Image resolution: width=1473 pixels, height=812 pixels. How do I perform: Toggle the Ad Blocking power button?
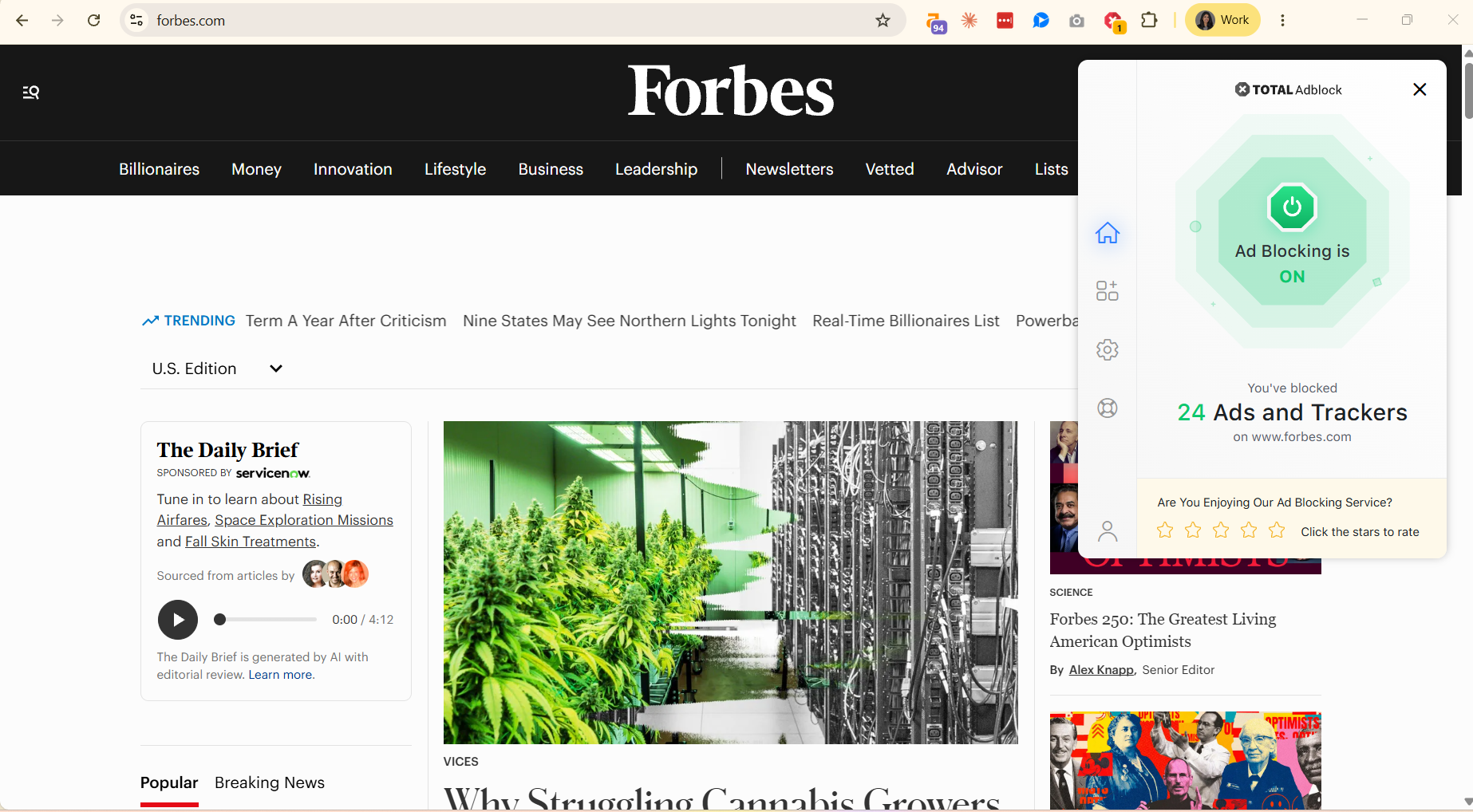1292,207
